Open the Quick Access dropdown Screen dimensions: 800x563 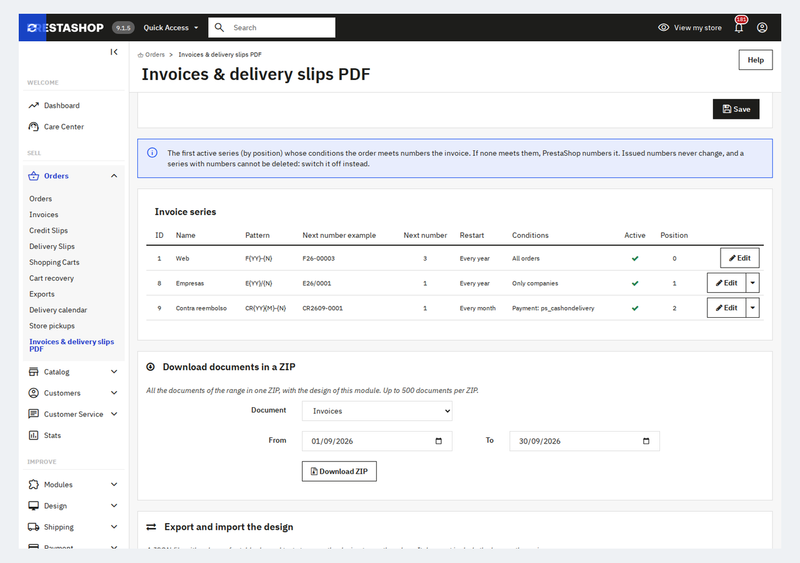[x=170, y=28]
